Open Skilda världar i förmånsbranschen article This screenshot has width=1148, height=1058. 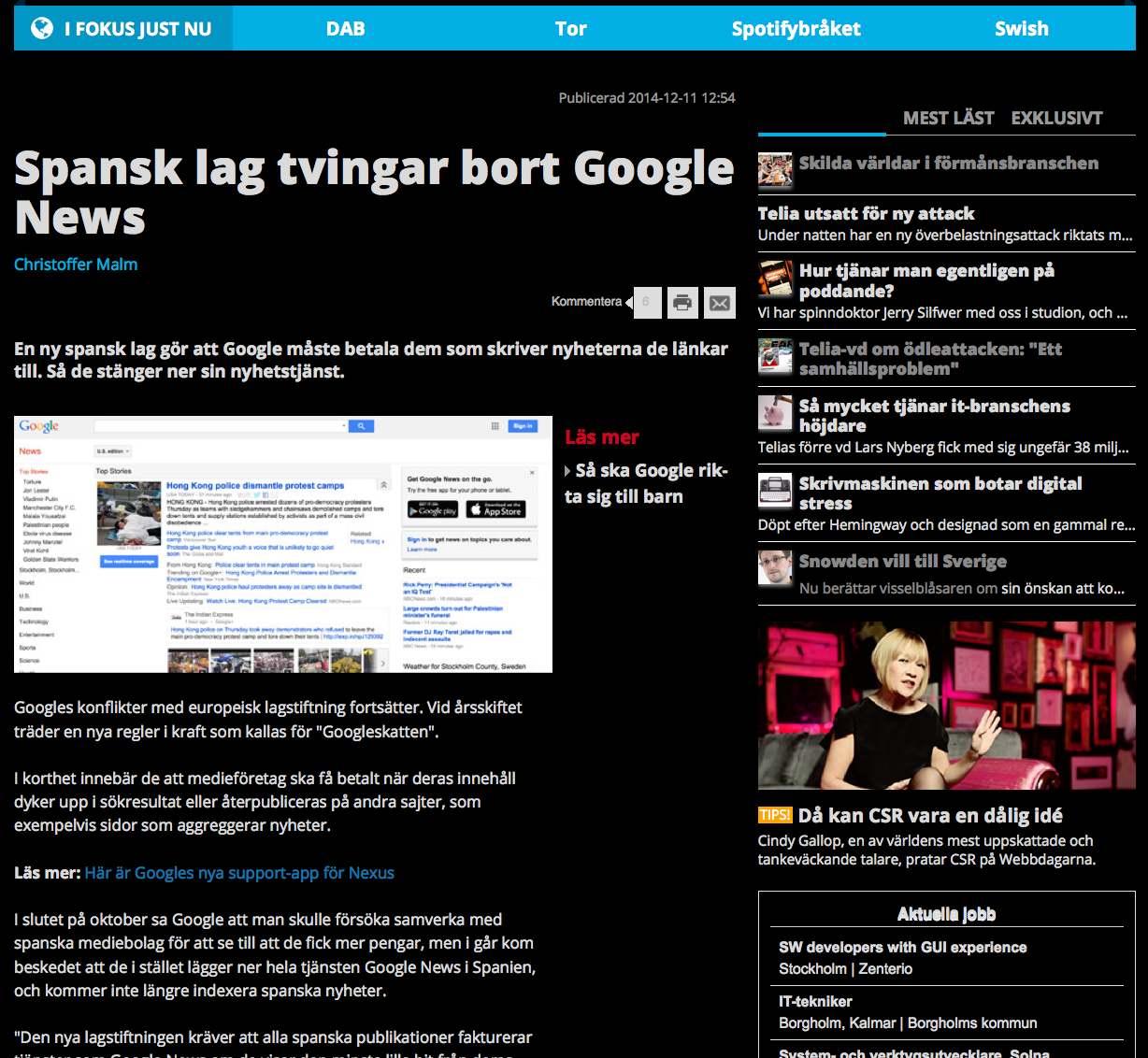click(x=948, y=163)
